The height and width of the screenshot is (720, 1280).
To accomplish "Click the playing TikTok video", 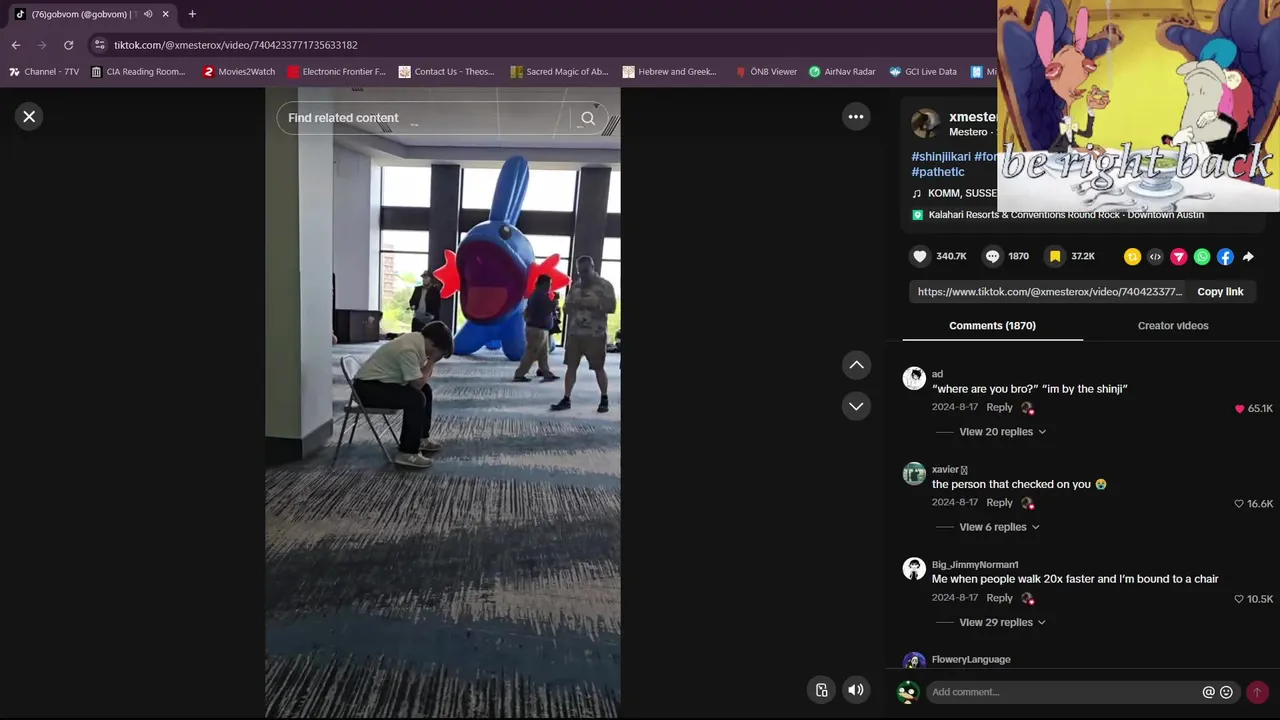I will coord(442,402).
